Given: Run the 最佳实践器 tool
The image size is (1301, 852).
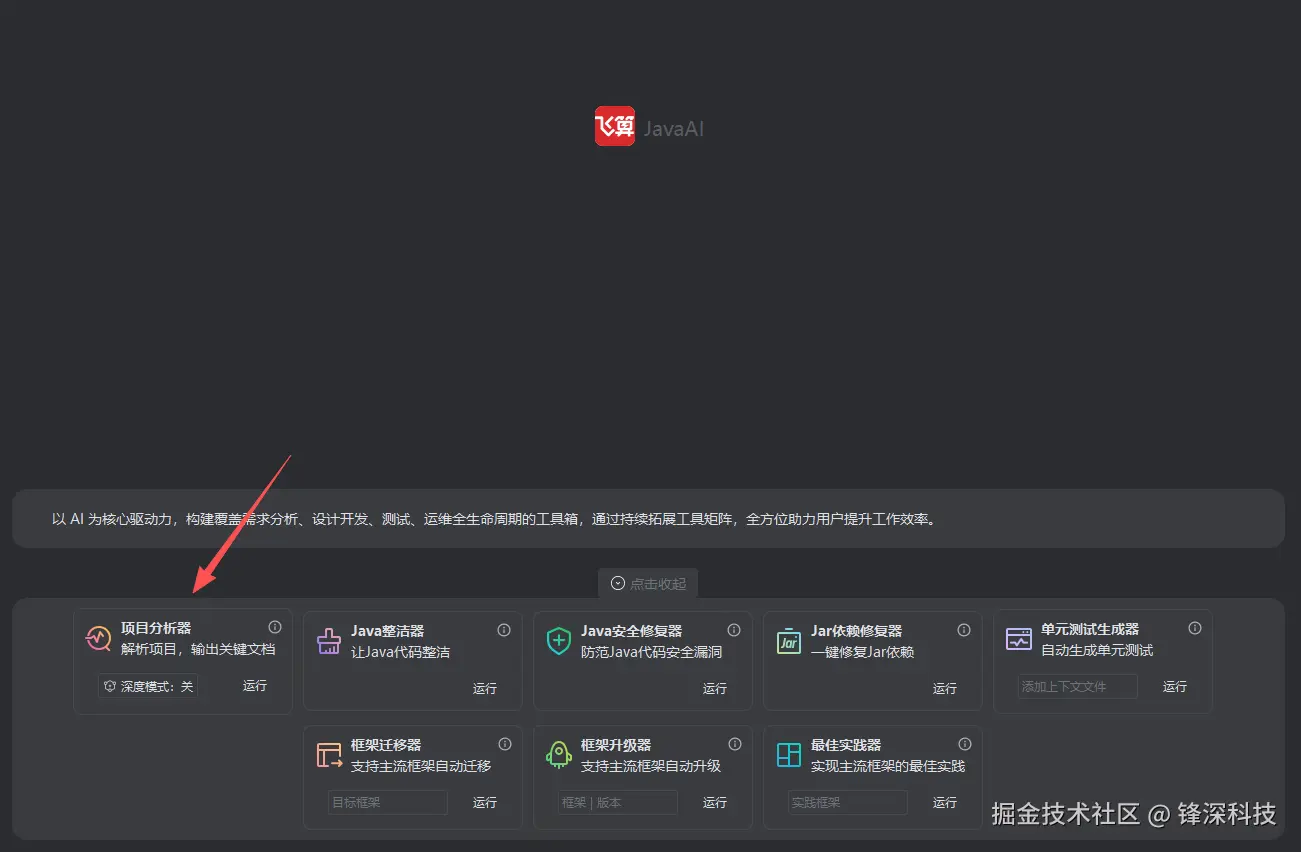Looking at the screenshot, I should (945, 802).
